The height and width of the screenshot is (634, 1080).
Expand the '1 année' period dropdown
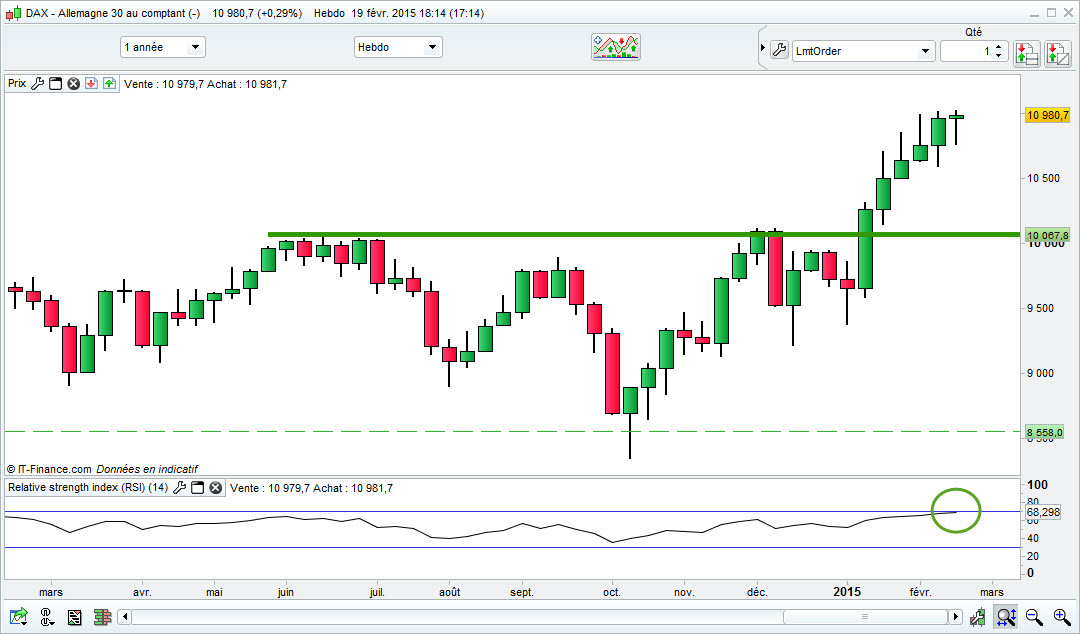(163, 47)
